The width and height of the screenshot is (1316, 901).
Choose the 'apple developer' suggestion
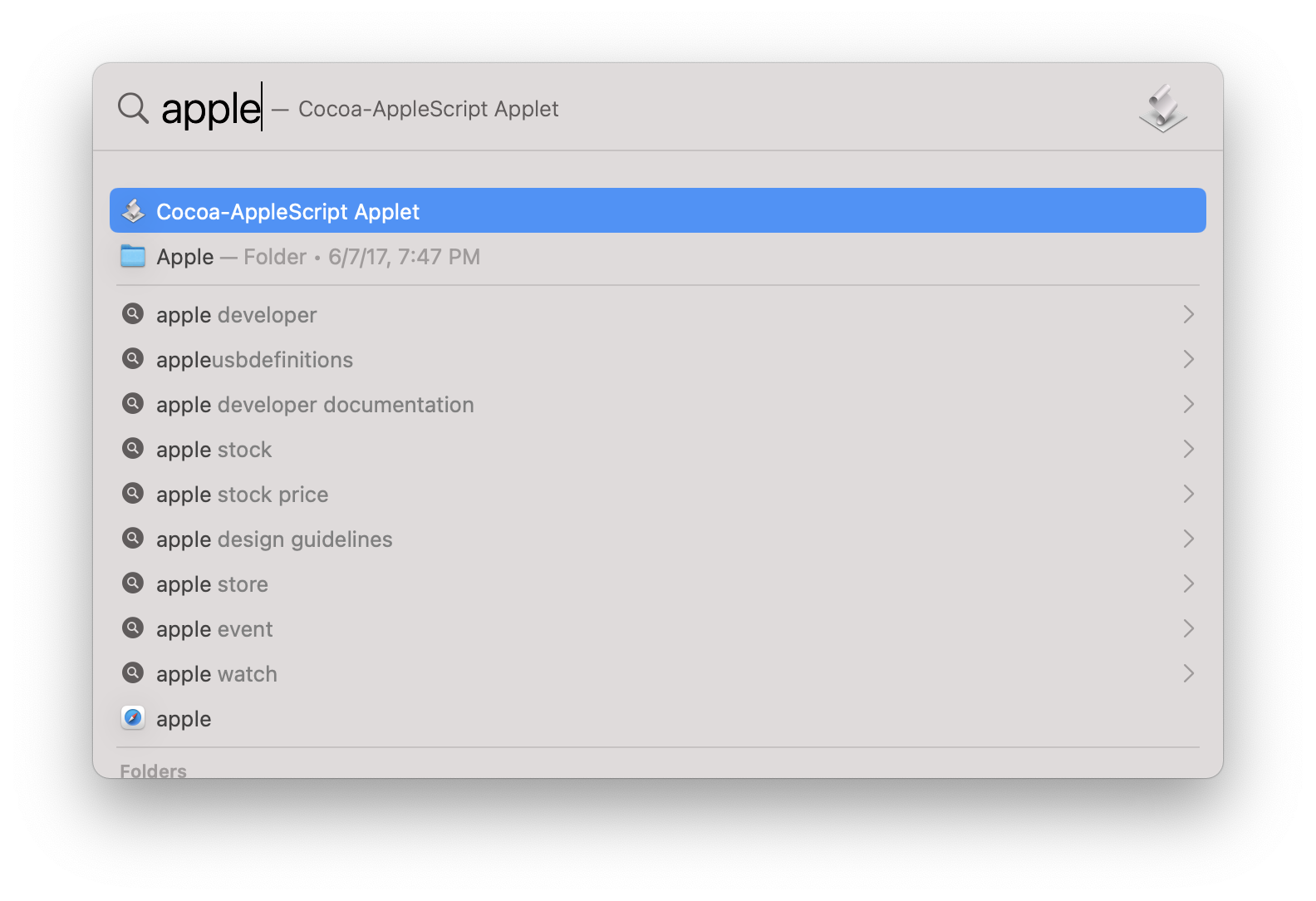pos(658,314)
